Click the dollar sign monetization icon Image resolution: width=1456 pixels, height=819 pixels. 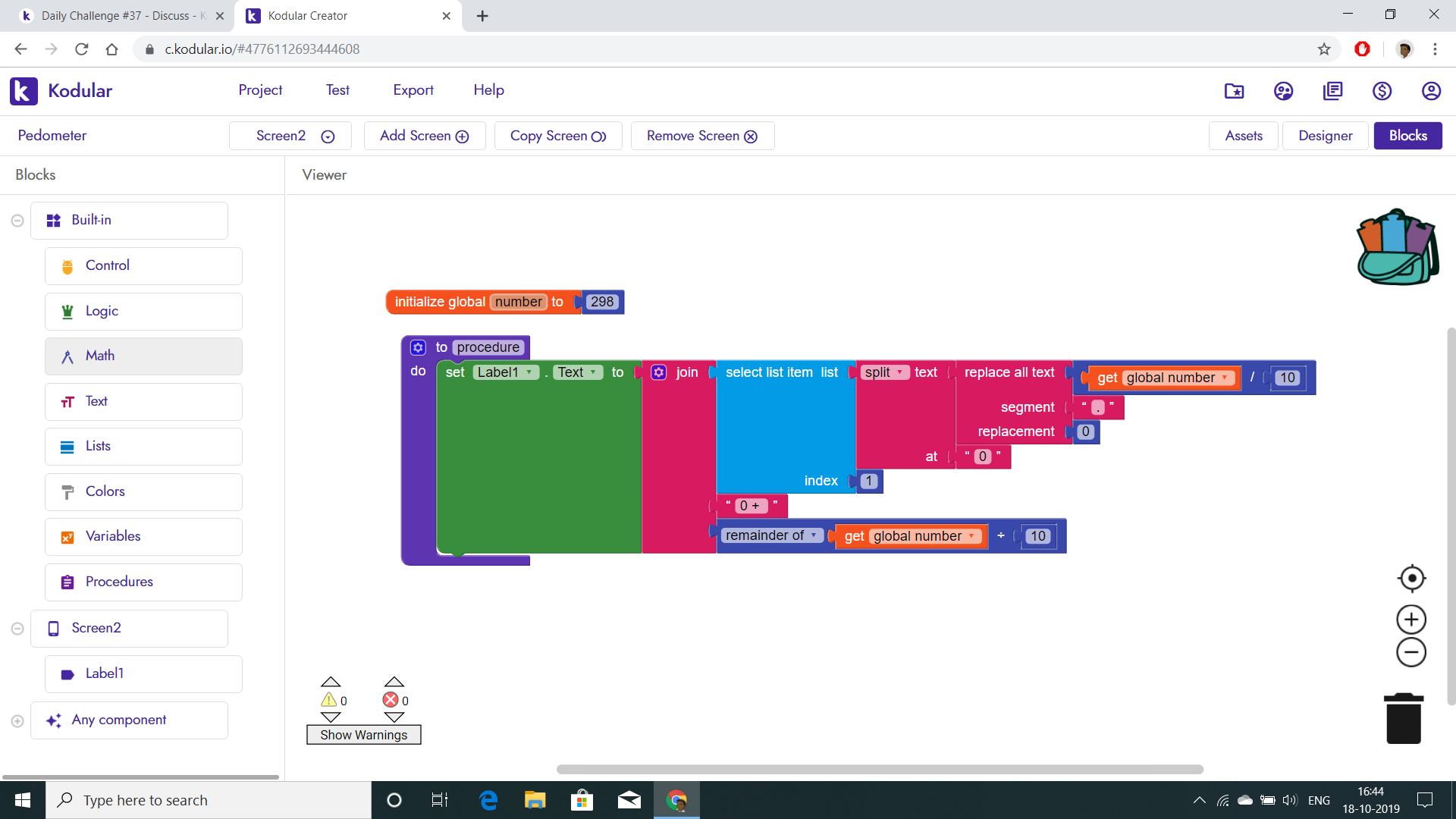[x=1382, y=91]
